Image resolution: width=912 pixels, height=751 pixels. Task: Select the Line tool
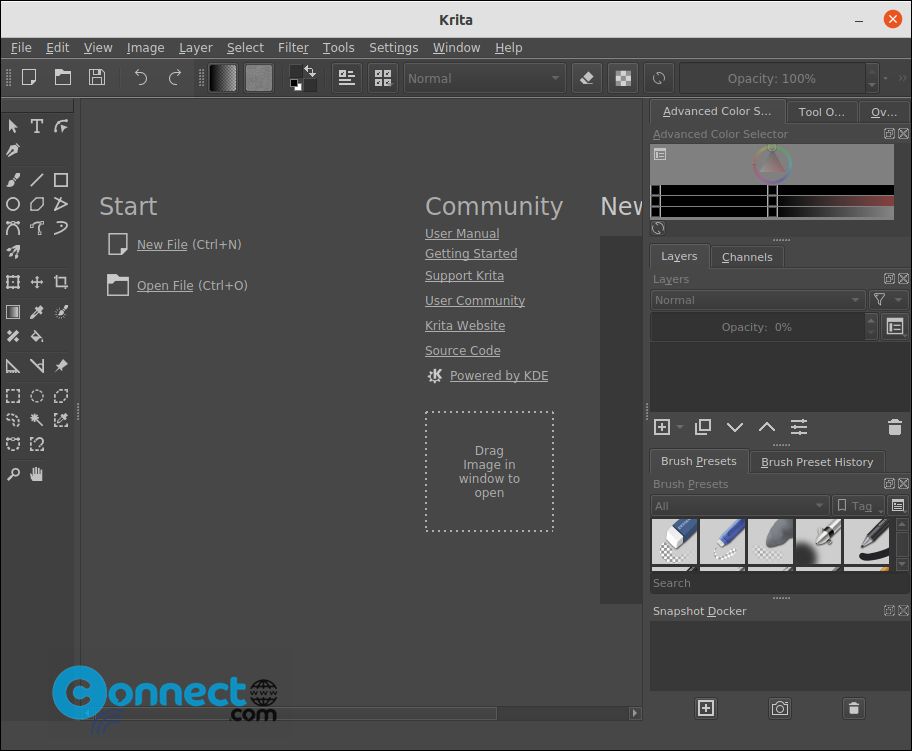37,180
